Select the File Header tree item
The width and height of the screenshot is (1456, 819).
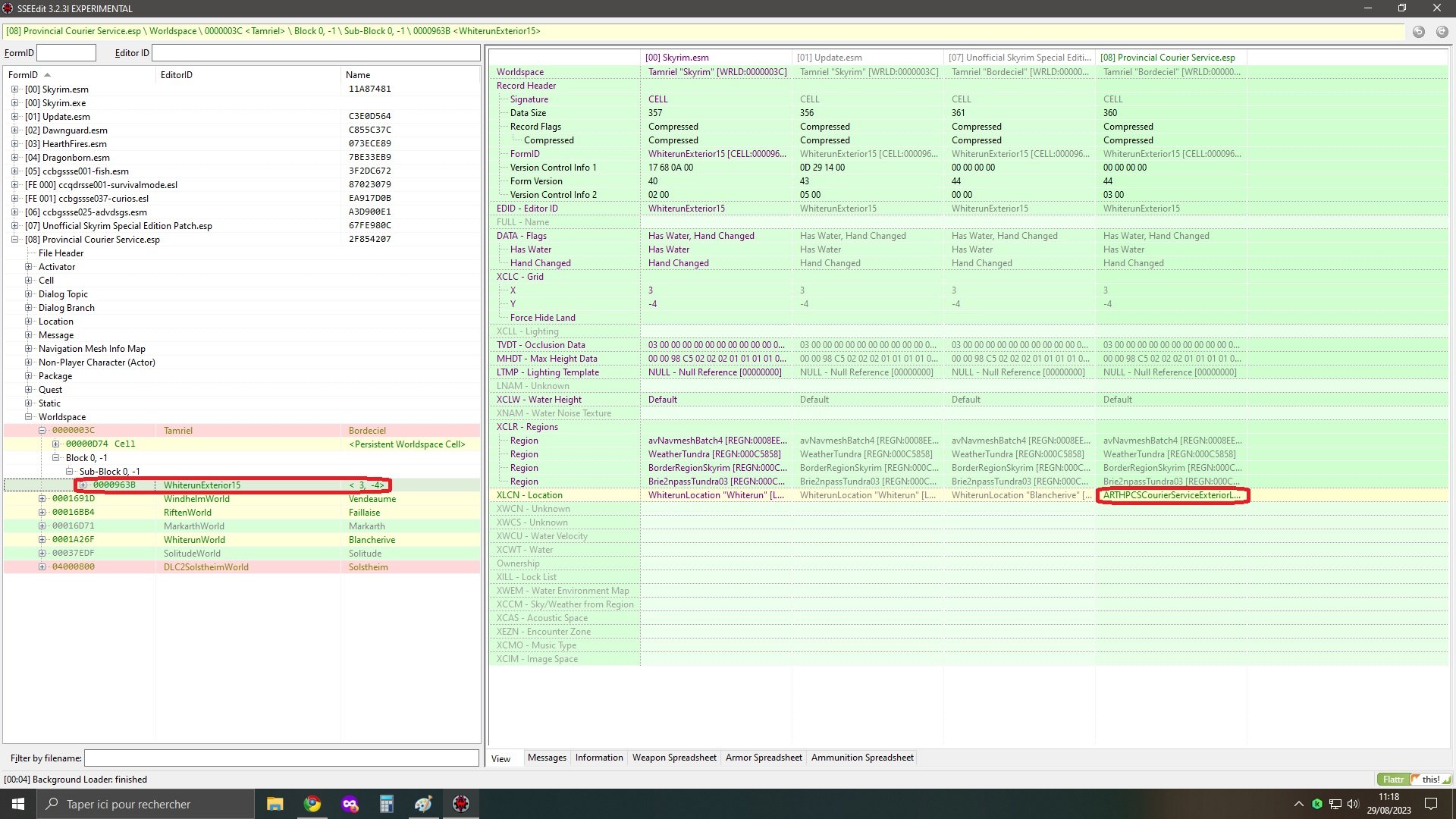(x=61, y=253)
